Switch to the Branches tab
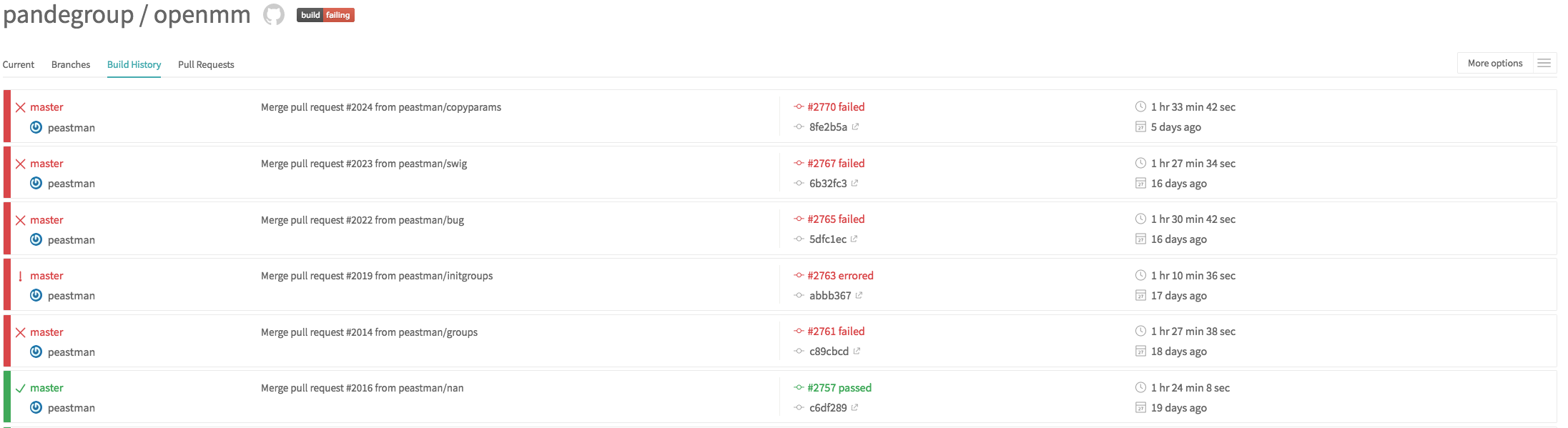The width and height of the screenshot is (1568, 428). (70, 64)
